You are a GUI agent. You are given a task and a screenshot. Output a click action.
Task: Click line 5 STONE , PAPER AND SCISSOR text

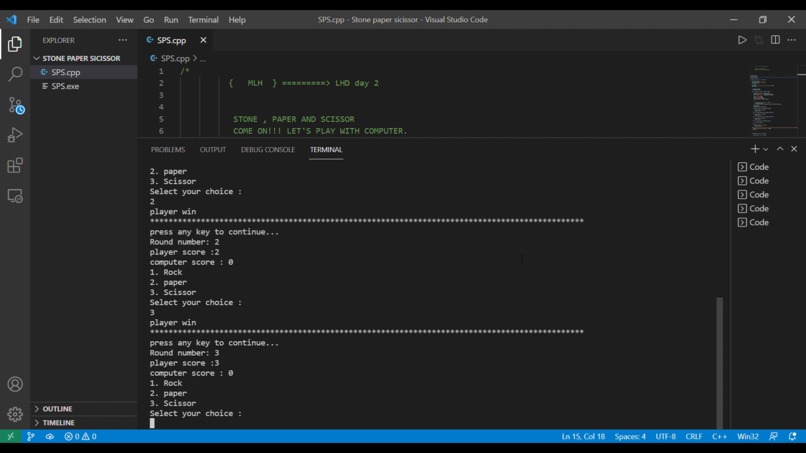tap(294, 119)
